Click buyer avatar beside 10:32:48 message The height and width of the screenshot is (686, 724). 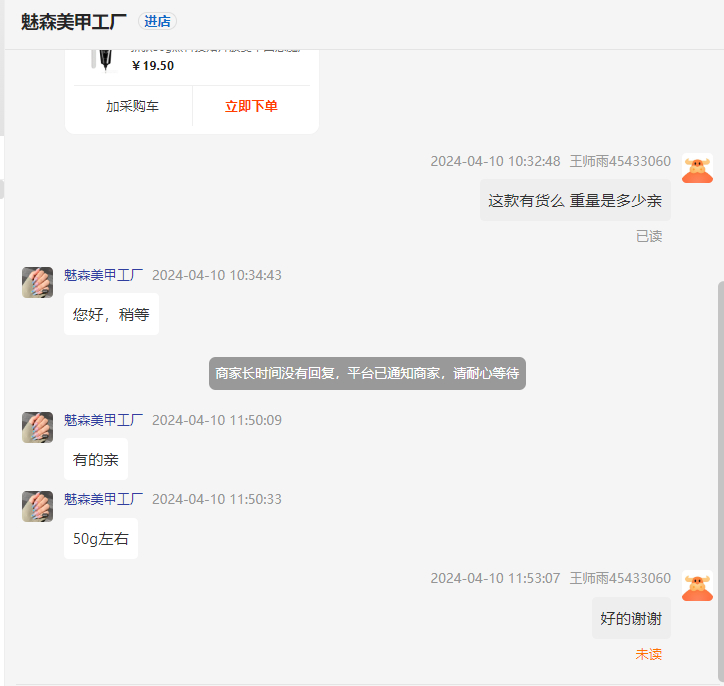[697, 168]
